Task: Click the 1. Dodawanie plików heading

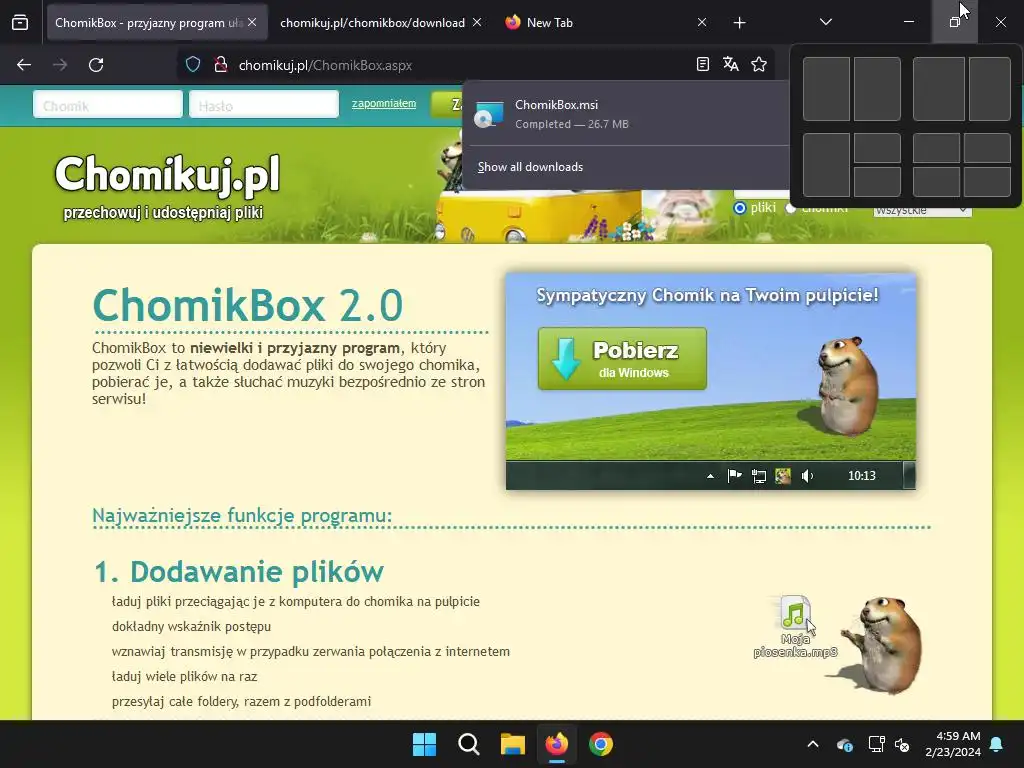Action: [239, 571]
